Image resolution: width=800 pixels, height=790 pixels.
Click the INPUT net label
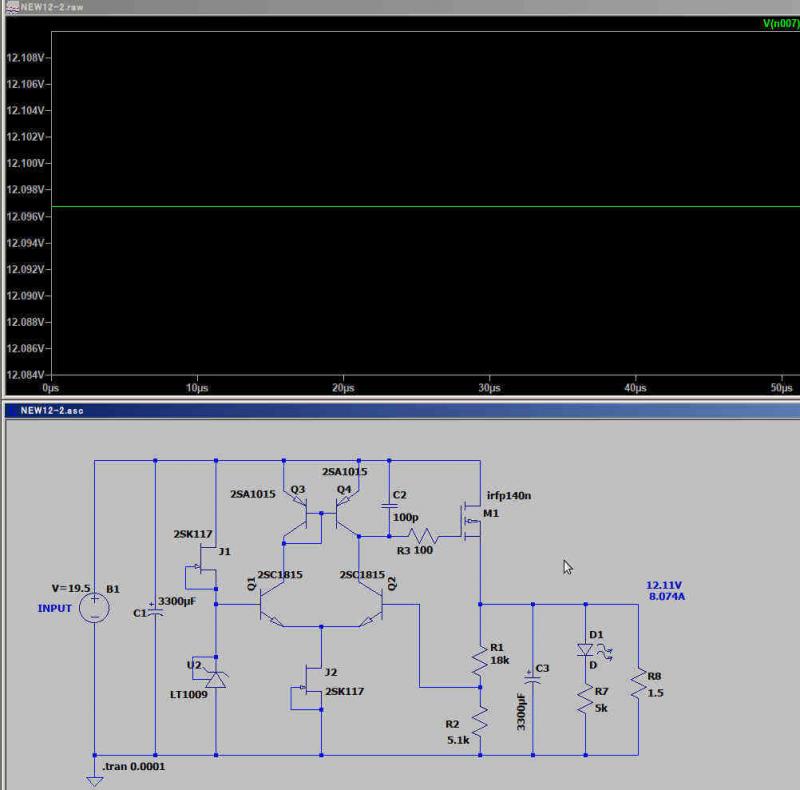click(55, 608)
